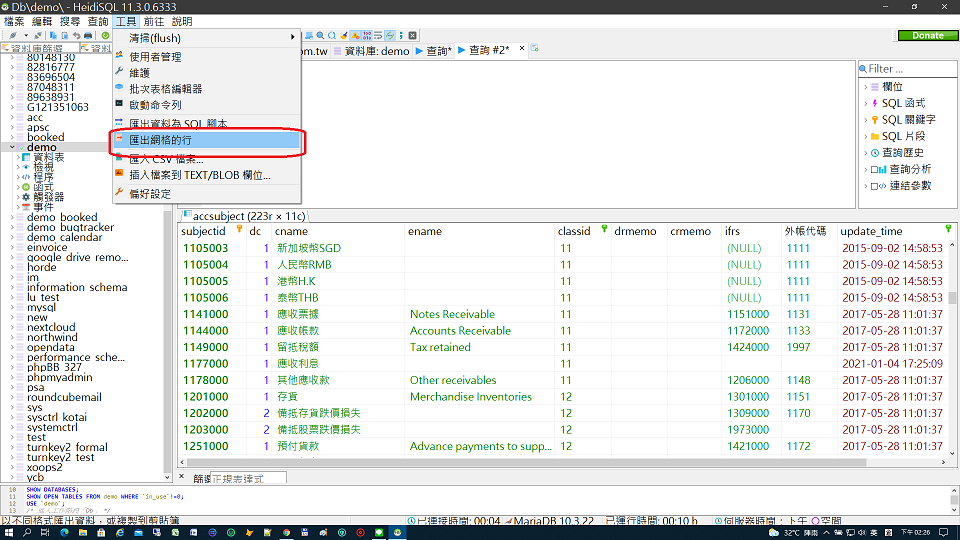Tick the 連結參數 checkbox
The image size is (960, 540).
coord(875,186)
